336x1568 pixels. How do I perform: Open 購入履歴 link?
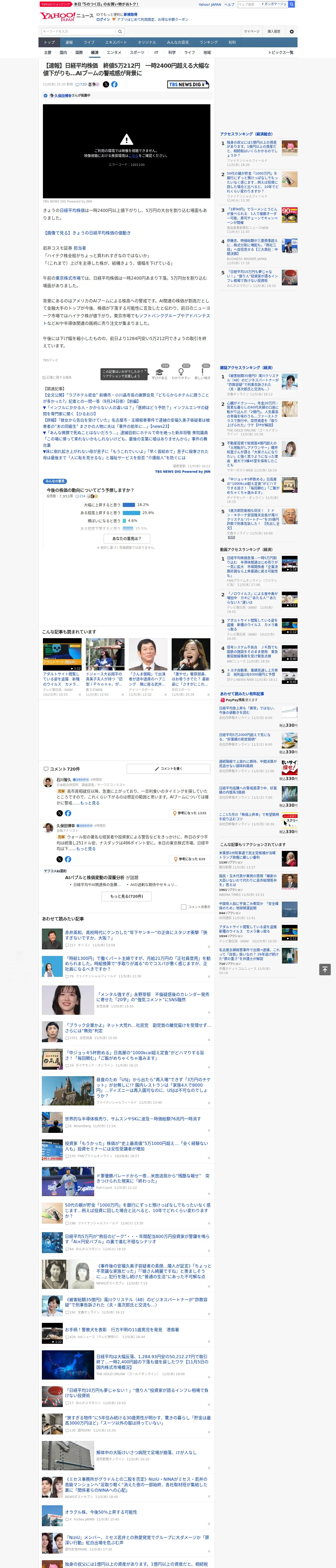[274, 32]
